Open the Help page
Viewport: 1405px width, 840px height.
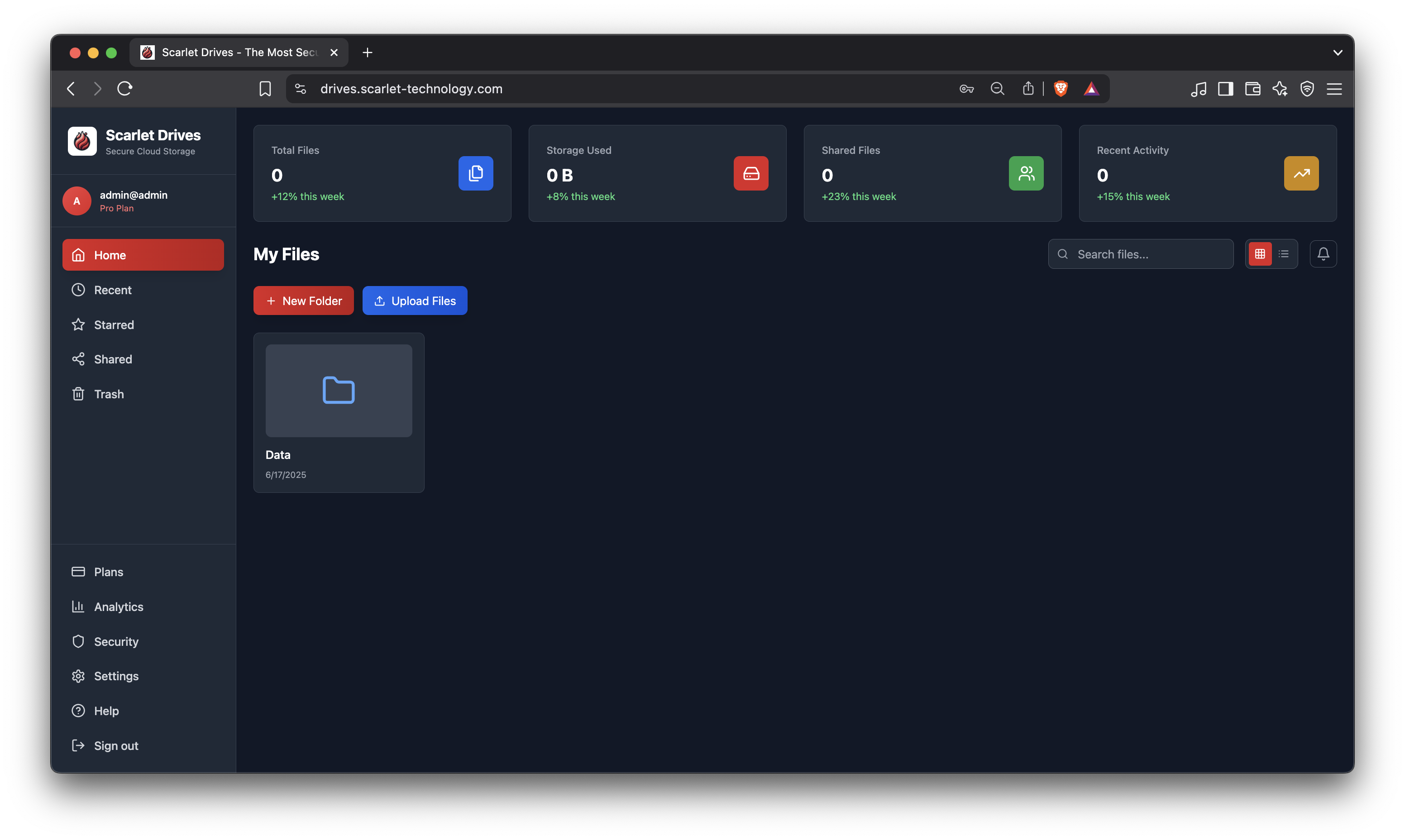pyautogui.click(x=143, y=711)
